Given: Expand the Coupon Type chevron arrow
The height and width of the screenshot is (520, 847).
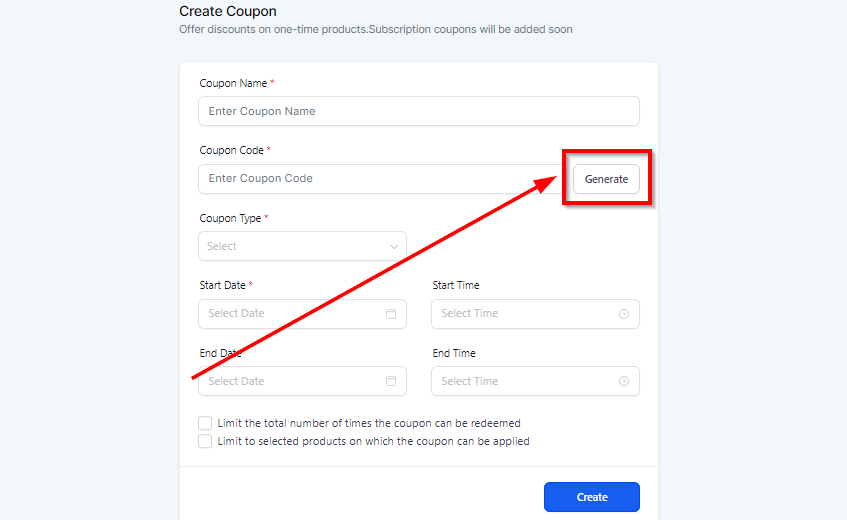Looking at the screenshot, I should (394, 246).
